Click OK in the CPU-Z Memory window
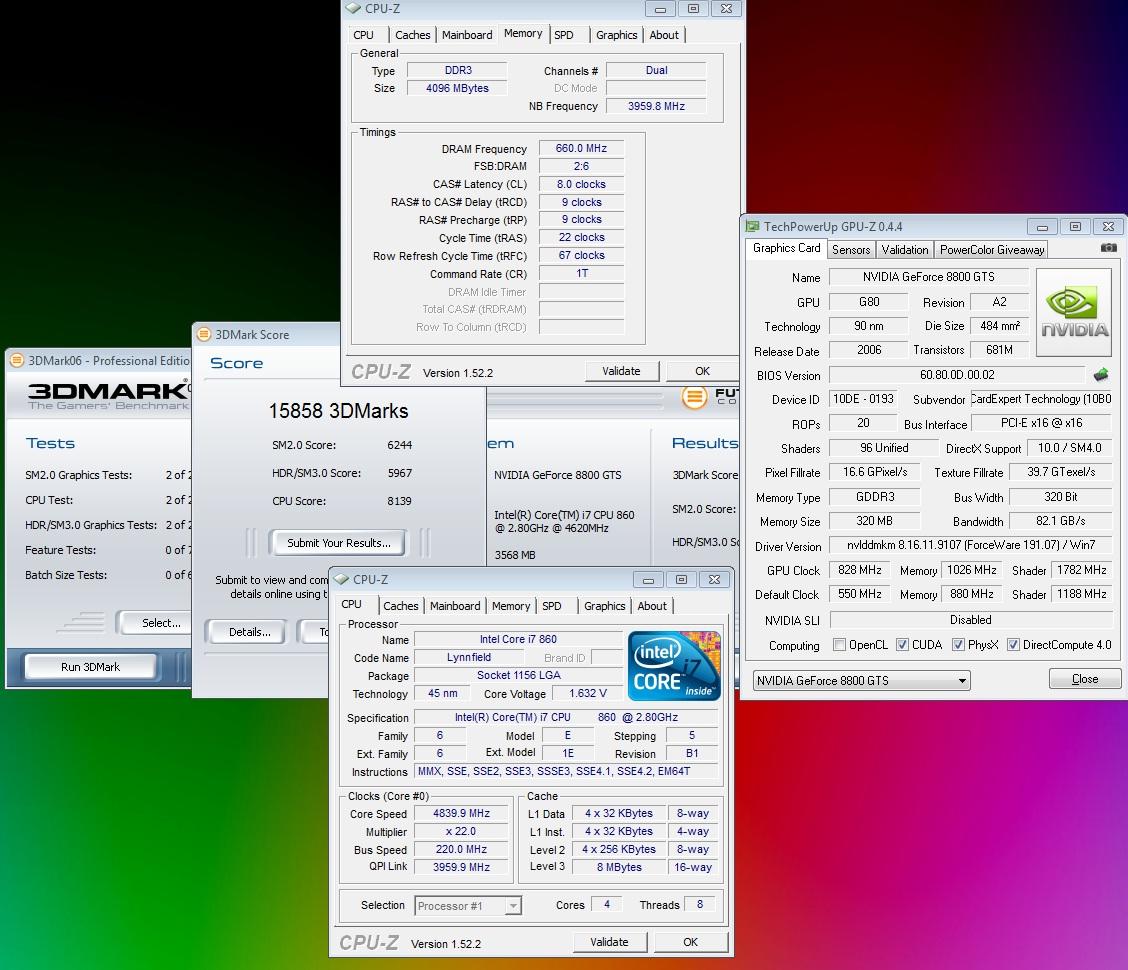Image resolution: width=1128 pixels, height=970 pixels. click(702, 371)
